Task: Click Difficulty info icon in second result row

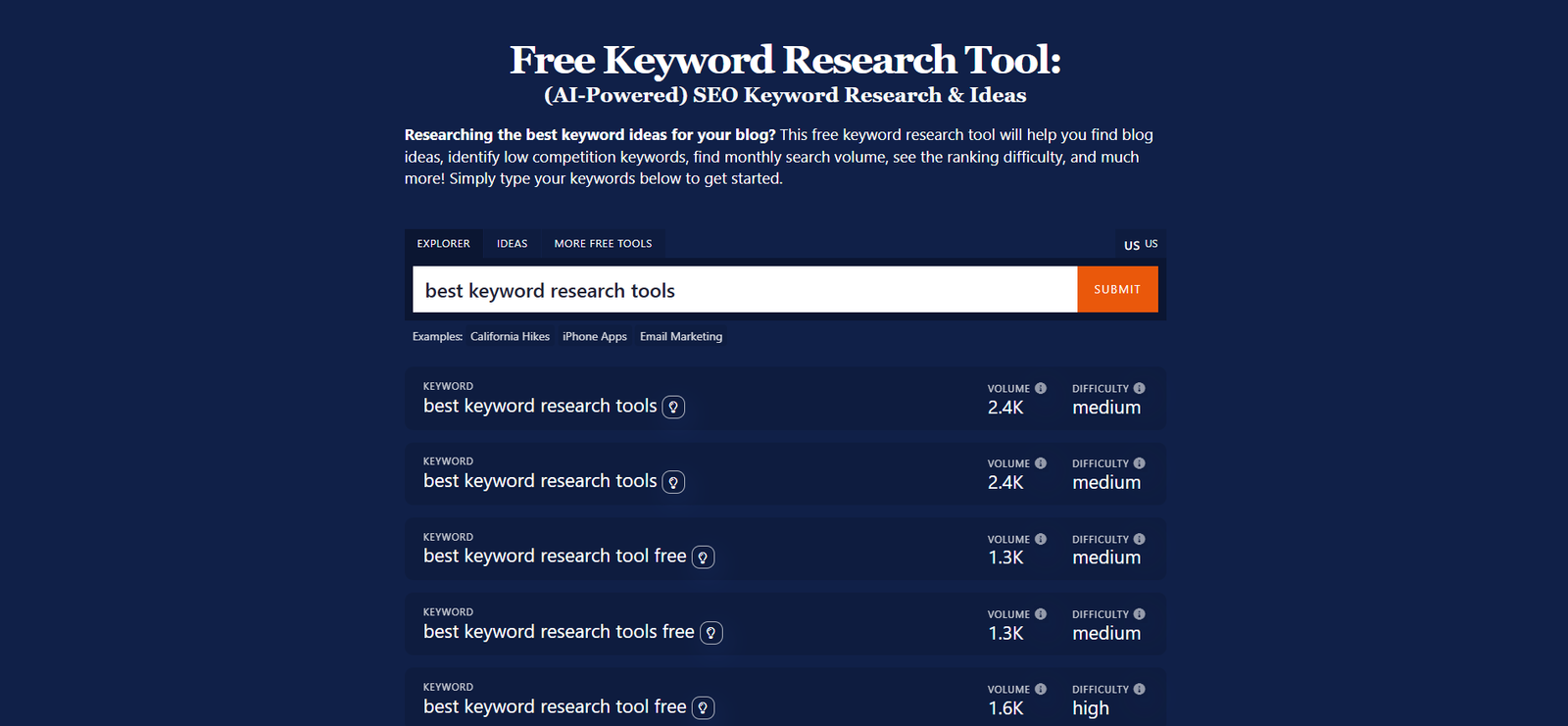Action: pyautogui.click(x=1139, y=463)
